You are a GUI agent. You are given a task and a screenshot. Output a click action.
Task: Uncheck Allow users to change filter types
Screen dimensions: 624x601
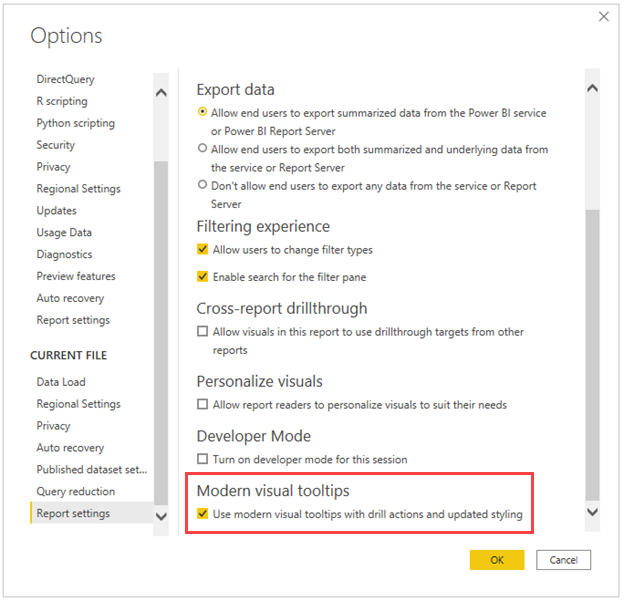click(202, 249)
